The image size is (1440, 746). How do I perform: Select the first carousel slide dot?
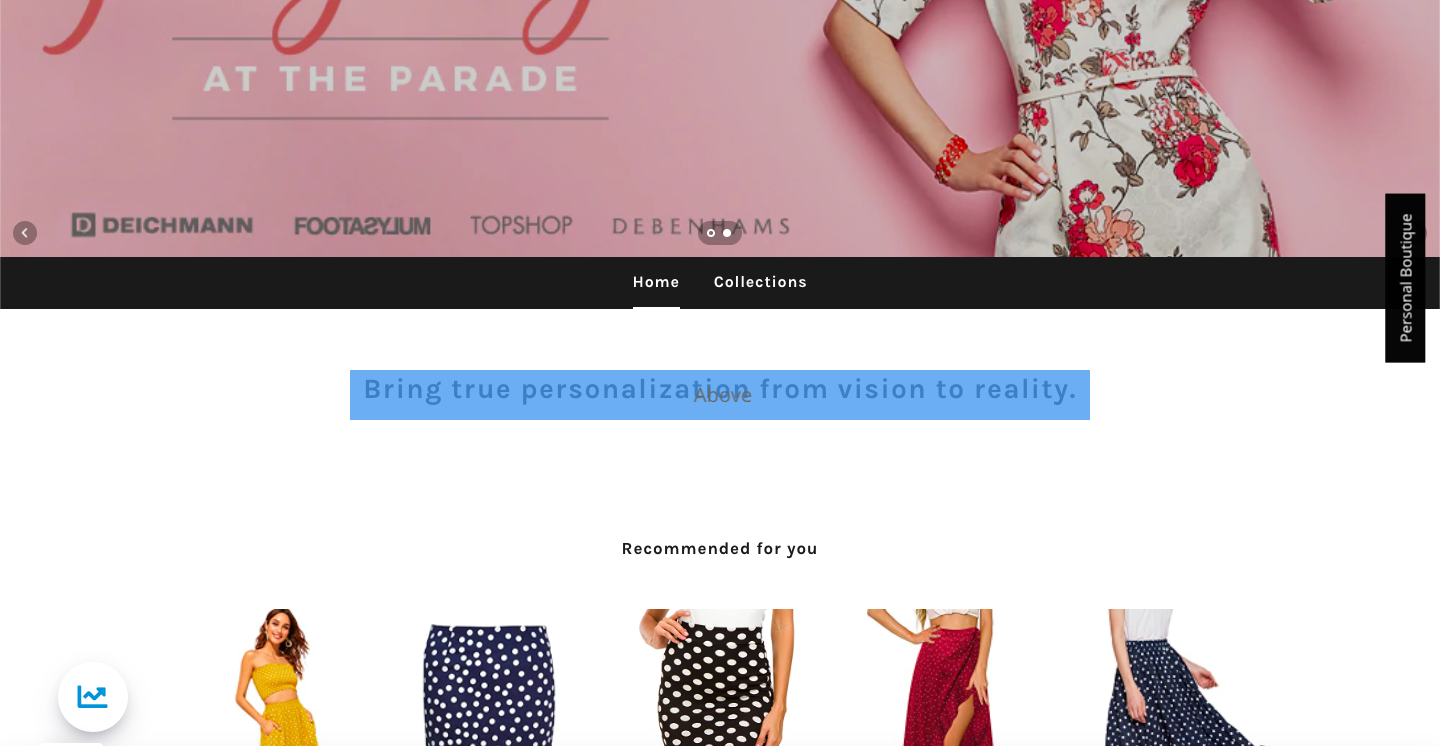point(711,233)
